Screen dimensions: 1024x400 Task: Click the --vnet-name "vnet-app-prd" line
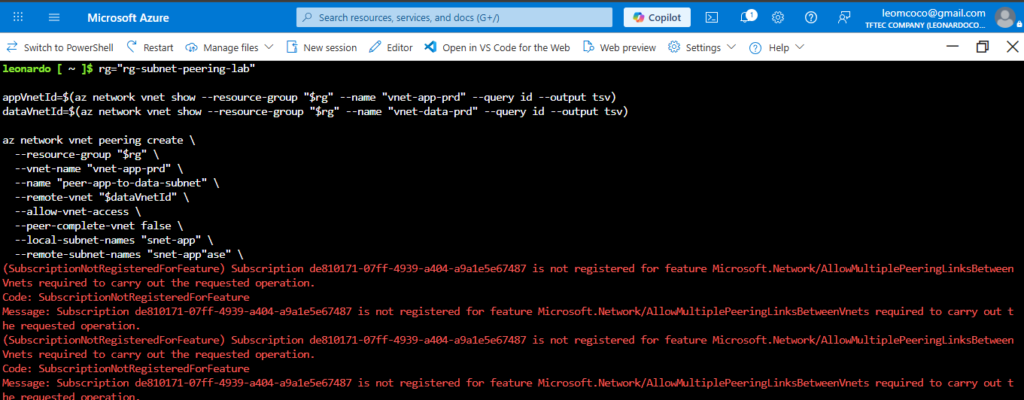point(99,169)
